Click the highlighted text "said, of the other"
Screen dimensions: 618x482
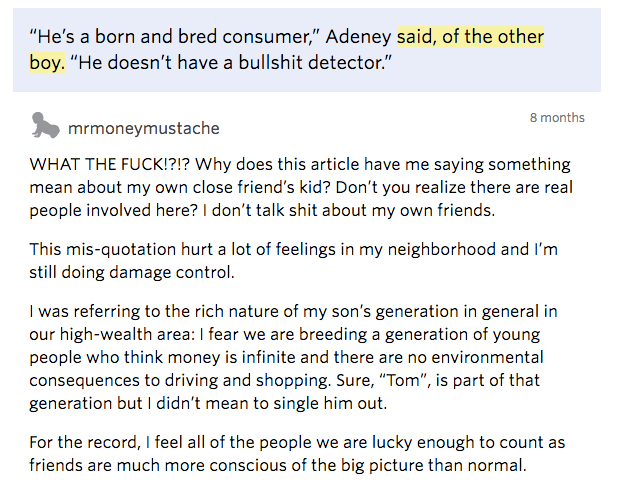pyautogui.click(x=470, y=37)
